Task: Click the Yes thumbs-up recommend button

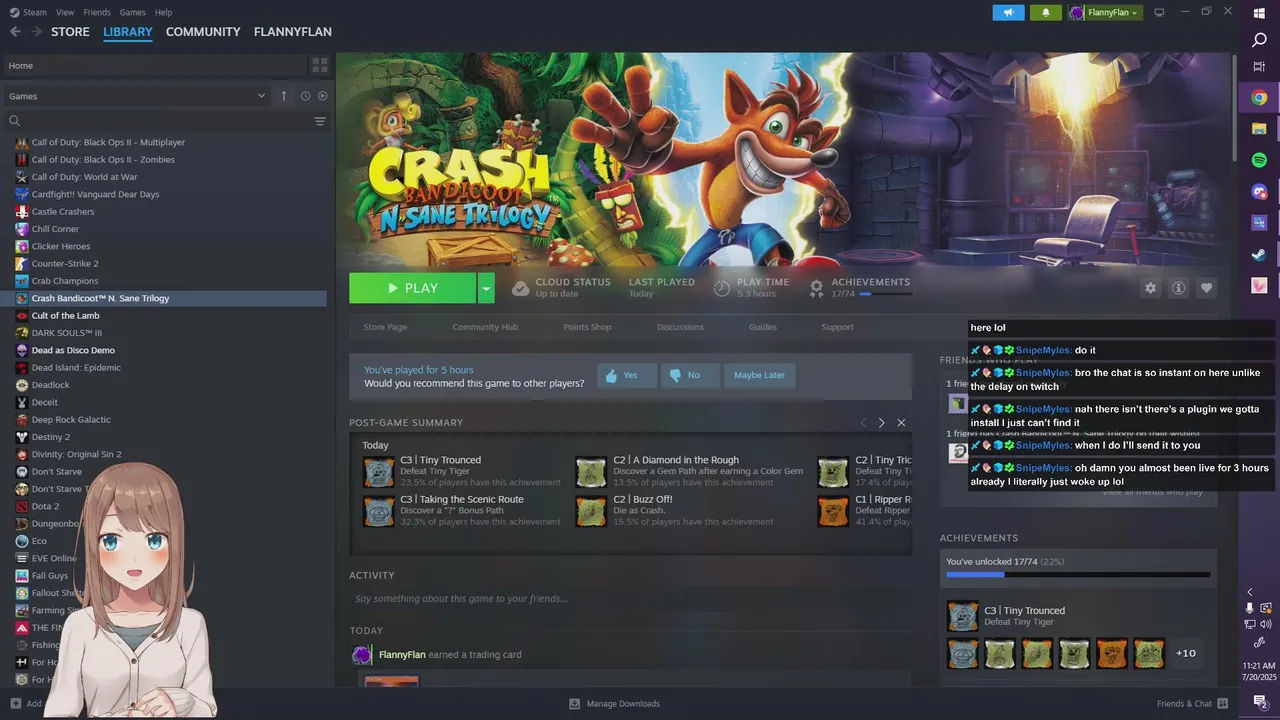Action: (x=627, y=375)
